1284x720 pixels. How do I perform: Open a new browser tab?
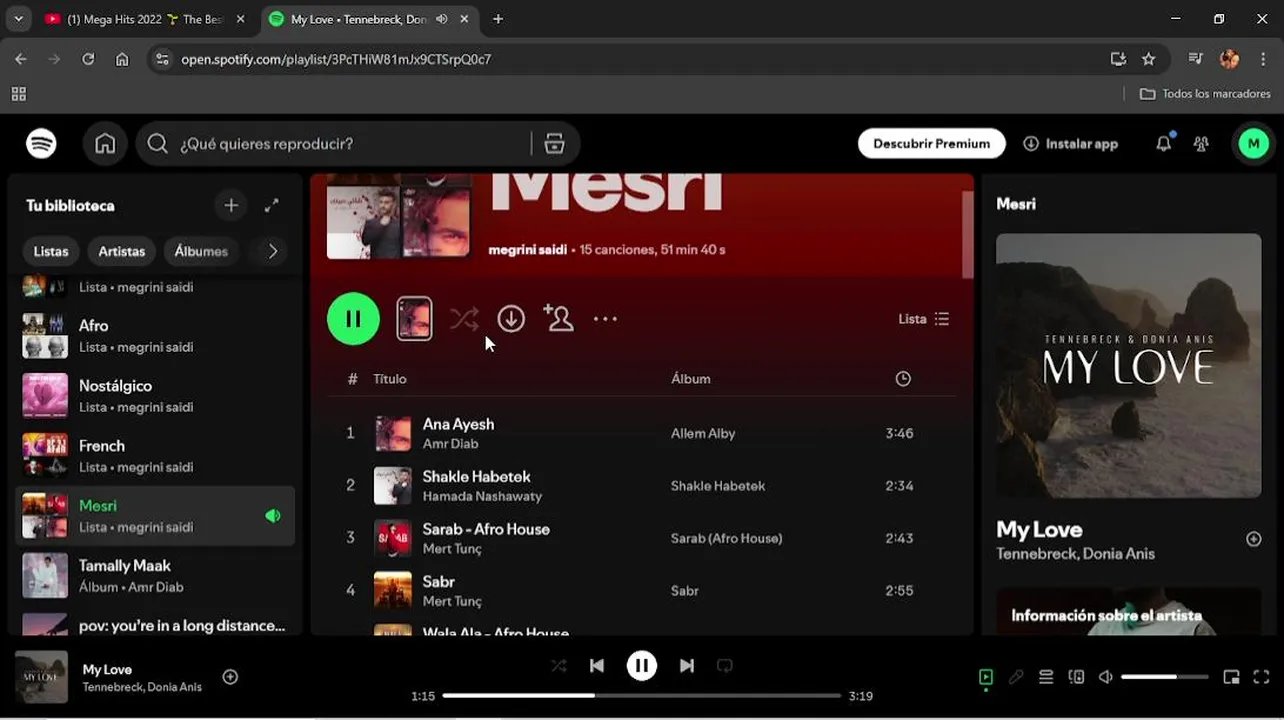point(498,19)
